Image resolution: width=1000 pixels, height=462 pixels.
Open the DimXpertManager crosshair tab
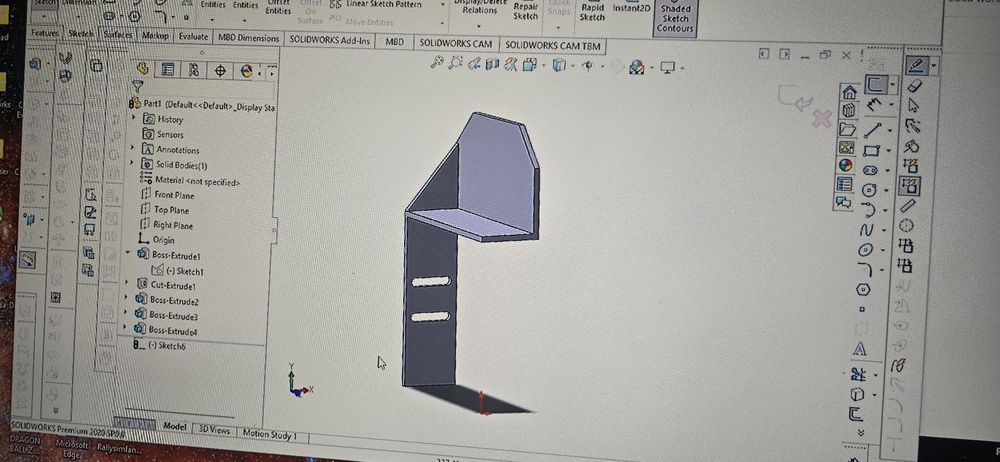[221, 70]
